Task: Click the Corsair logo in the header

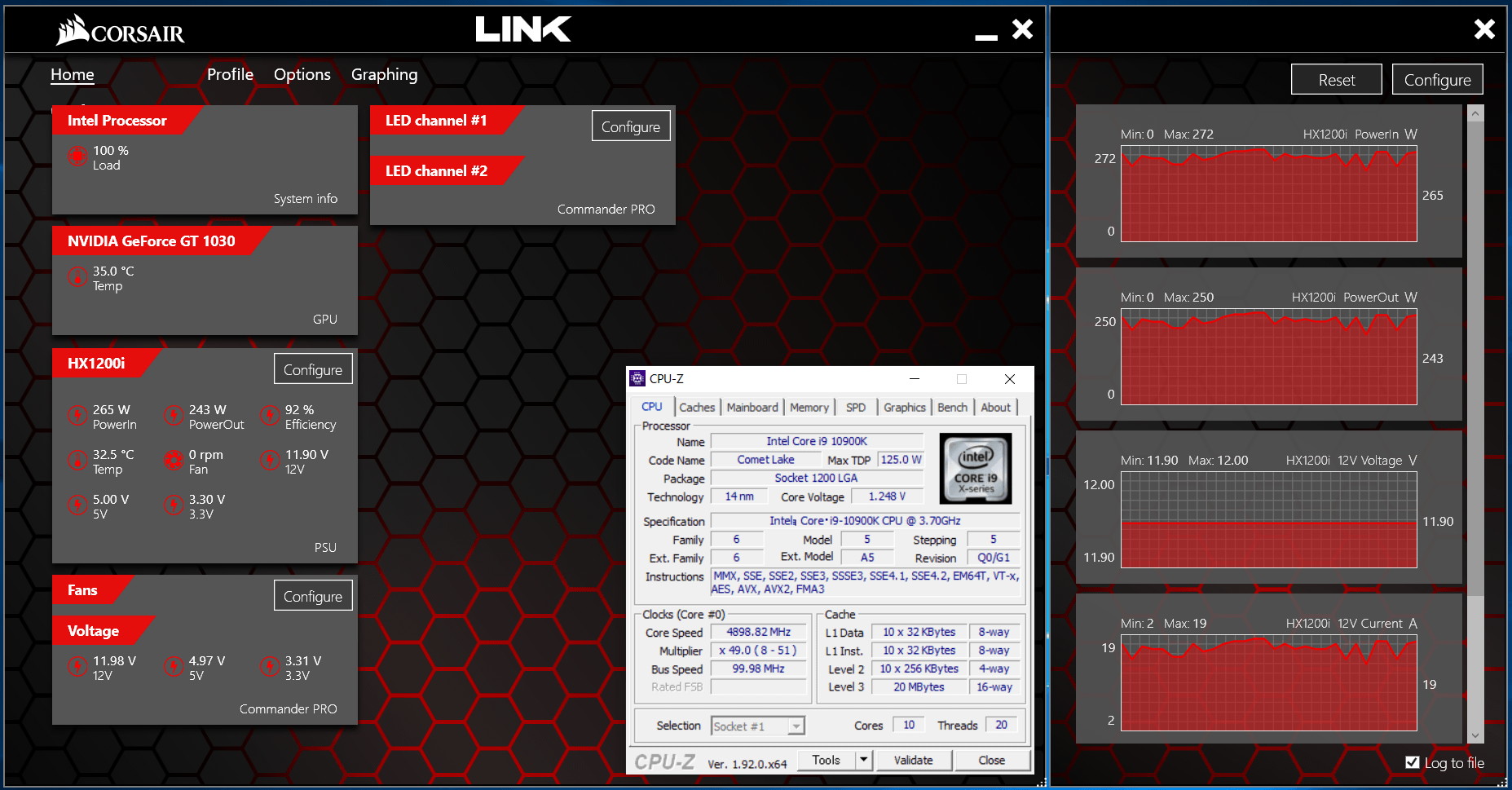Action: tap(120, 30)
